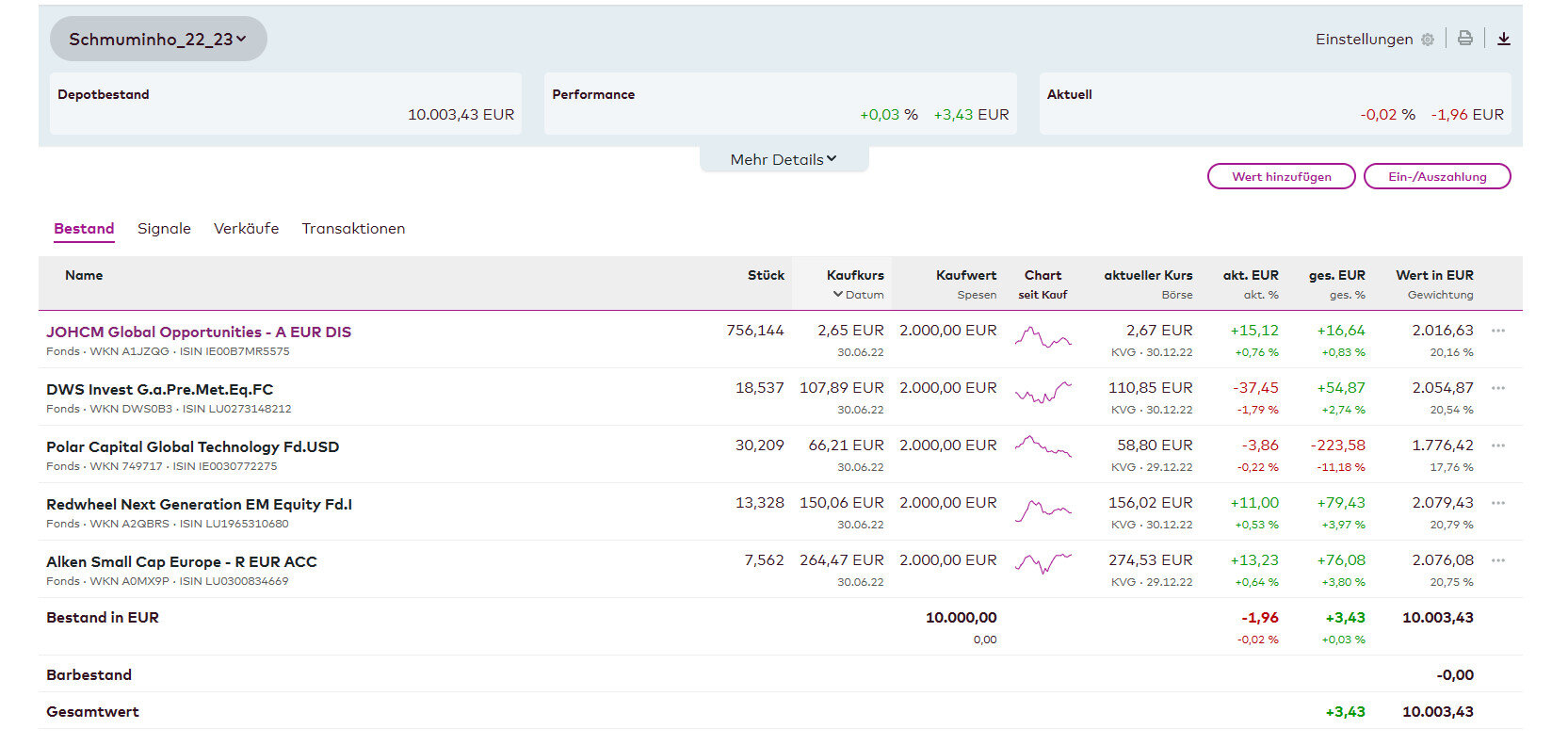
Task: Click the Ein-/Auszahlung button
Action: 1436,176
